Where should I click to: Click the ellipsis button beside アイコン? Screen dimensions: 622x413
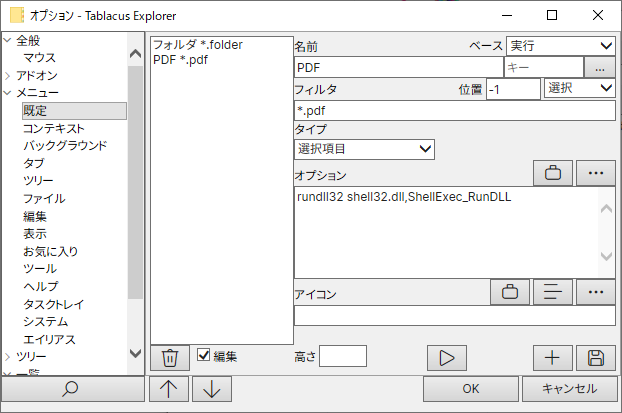click(x=596, y=292)
